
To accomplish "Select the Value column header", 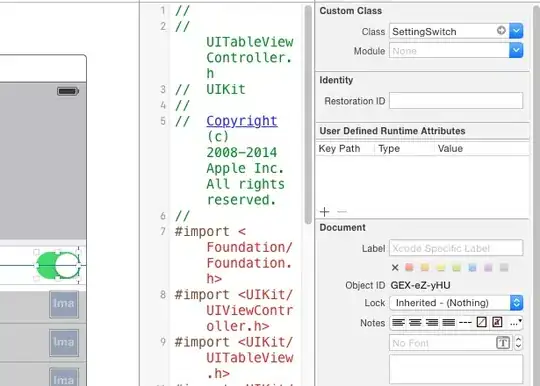I will click(x=450, y=148).
